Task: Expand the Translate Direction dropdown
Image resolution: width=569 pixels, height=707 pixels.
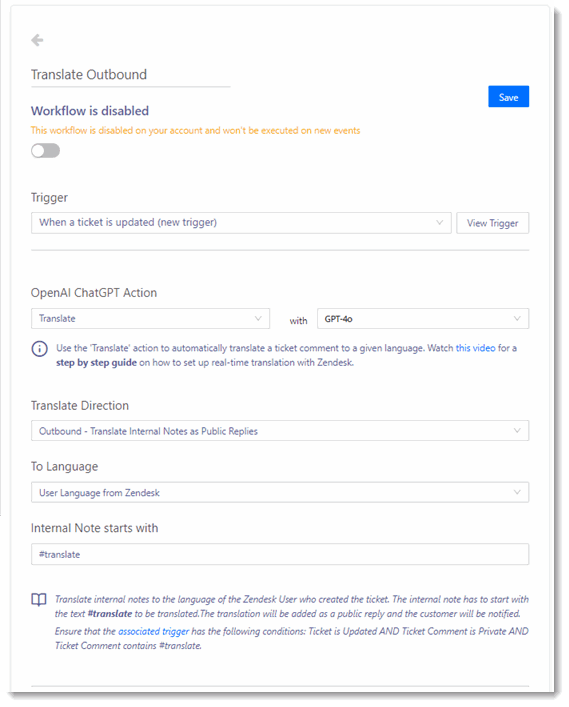Action: [280, 431]
